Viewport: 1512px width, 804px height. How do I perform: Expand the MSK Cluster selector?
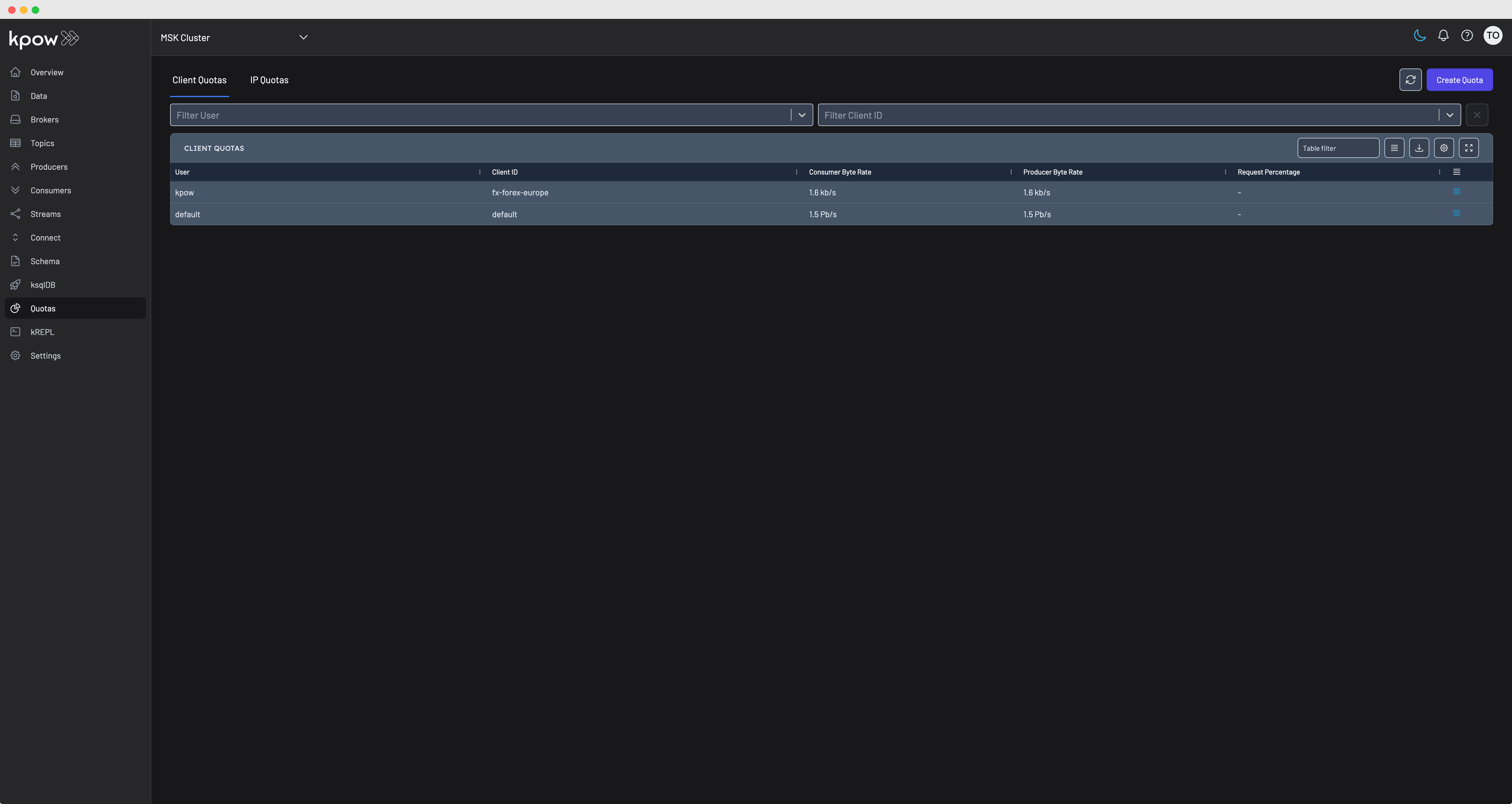pyautogui.click(x=304, y=37)
